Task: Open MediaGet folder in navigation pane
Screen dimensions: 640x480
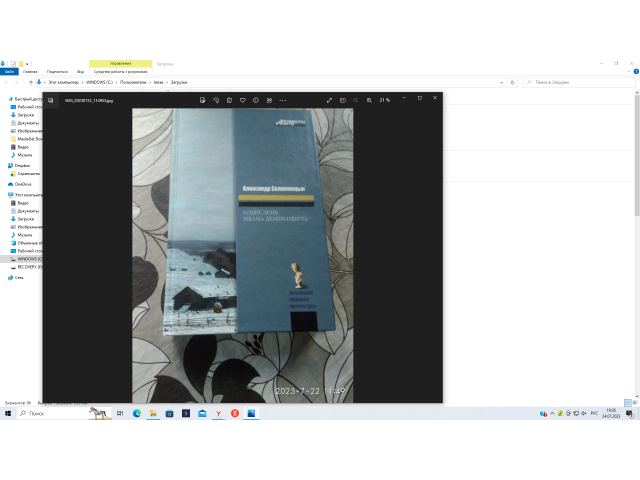Action: pyautogui.click(x=27, y=139)
